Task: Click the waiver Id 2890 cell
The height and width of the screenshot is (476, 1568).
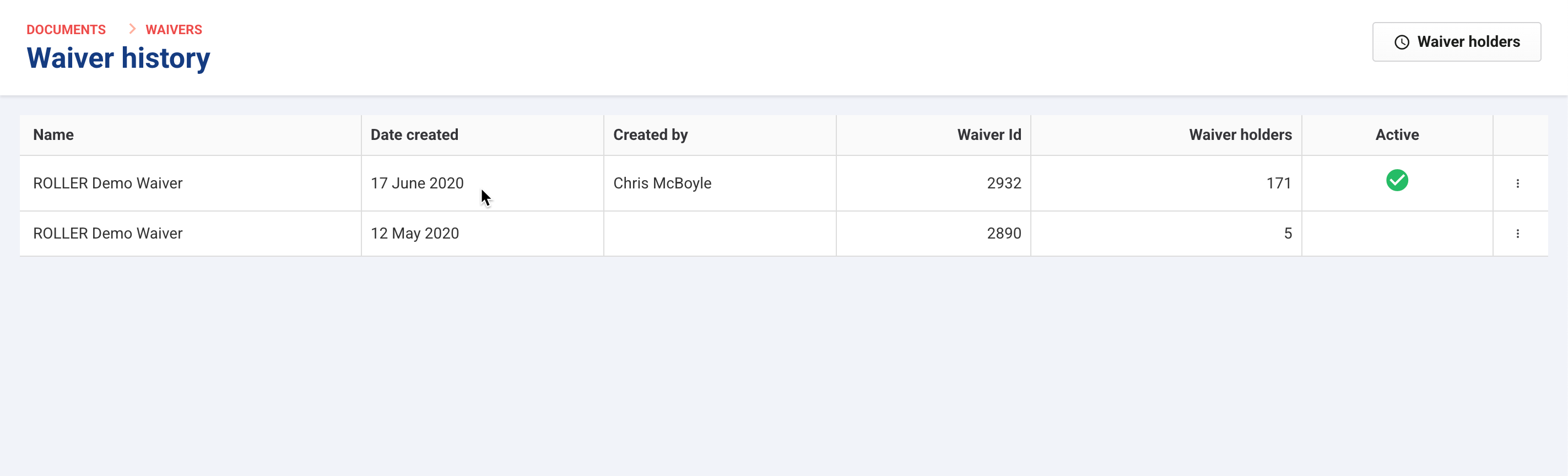Action: coord(1003,234)
